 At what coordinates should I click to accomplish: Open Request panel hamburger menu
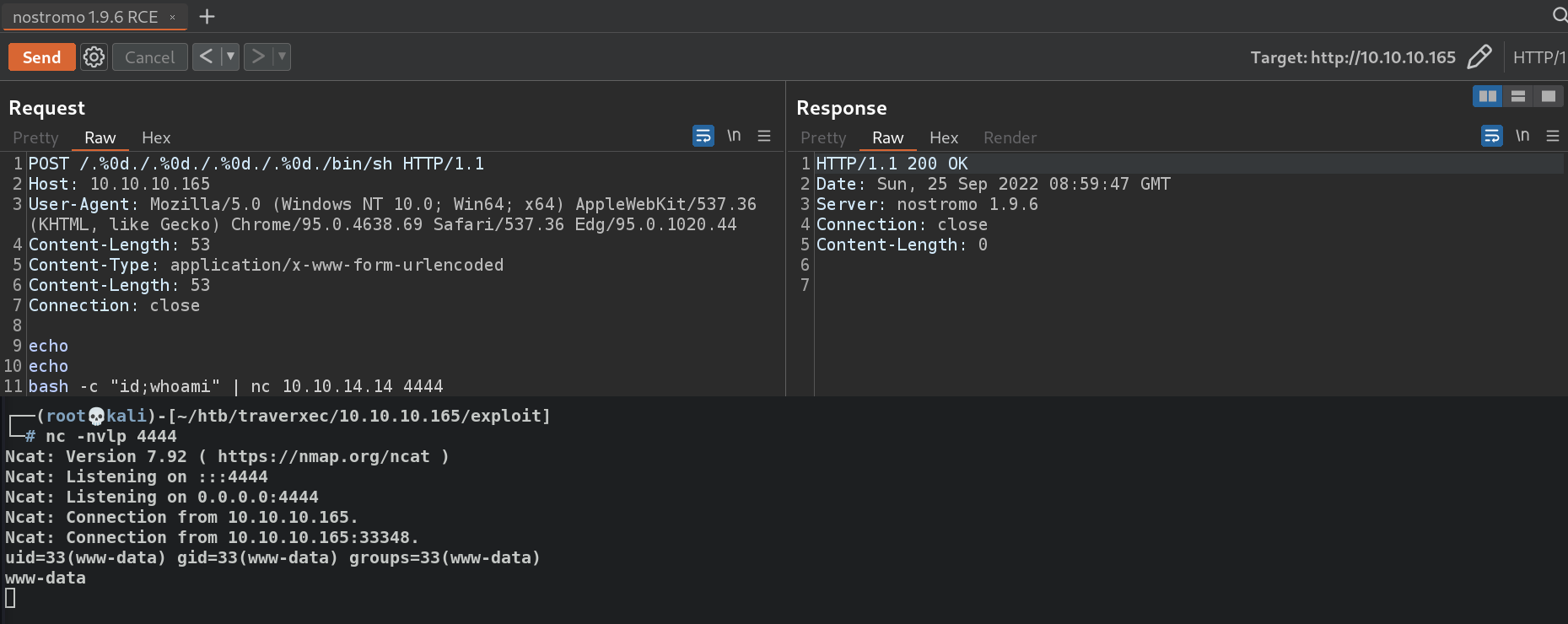tap(764, 136)
